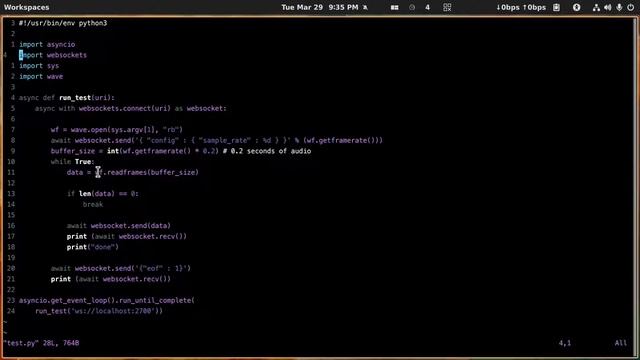
Task: Click the microphone icon in top bar
Action: click(619, 7)
